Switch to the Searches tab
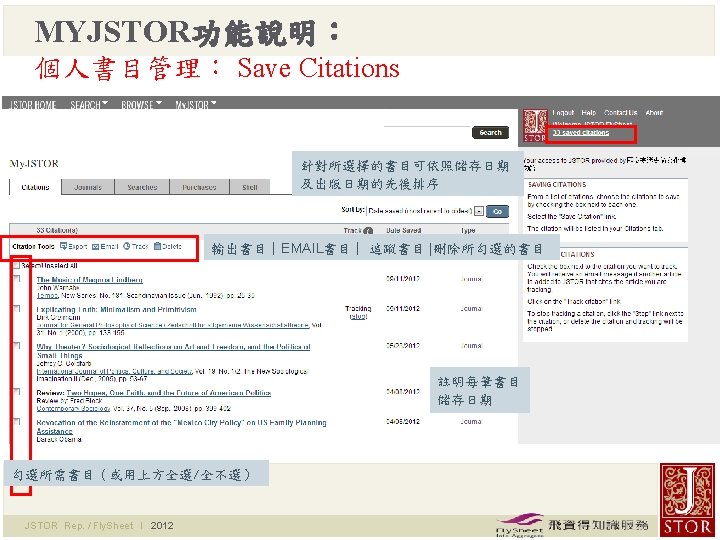Screen dimensions: 720x540 142,187
